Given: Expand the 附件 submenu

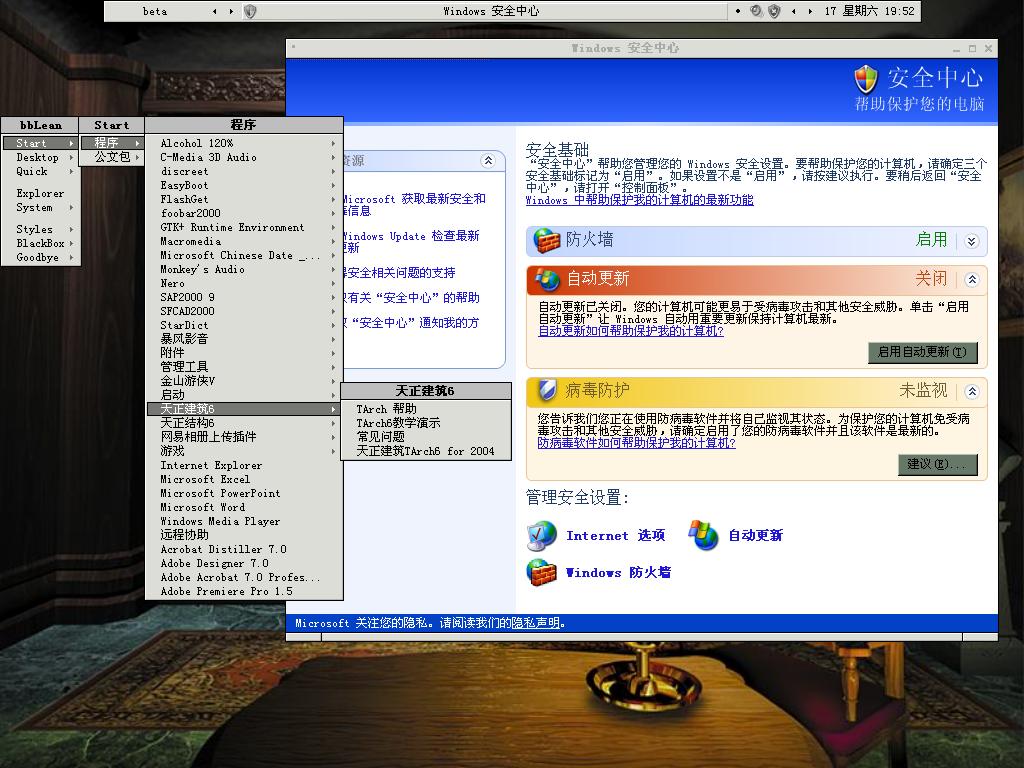Looking at the screenshot, I should [x=245, y=353].
